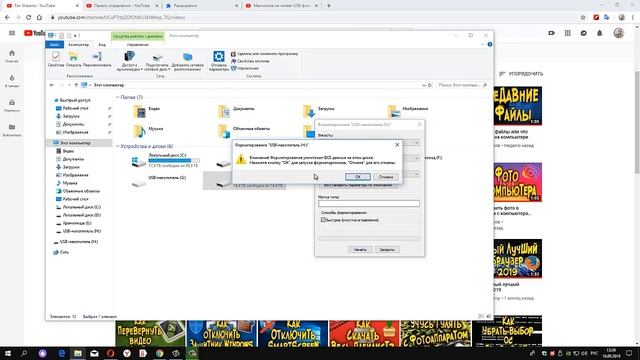
Task: Click the YouTube notifications bell icon
Action: [600, 33]
